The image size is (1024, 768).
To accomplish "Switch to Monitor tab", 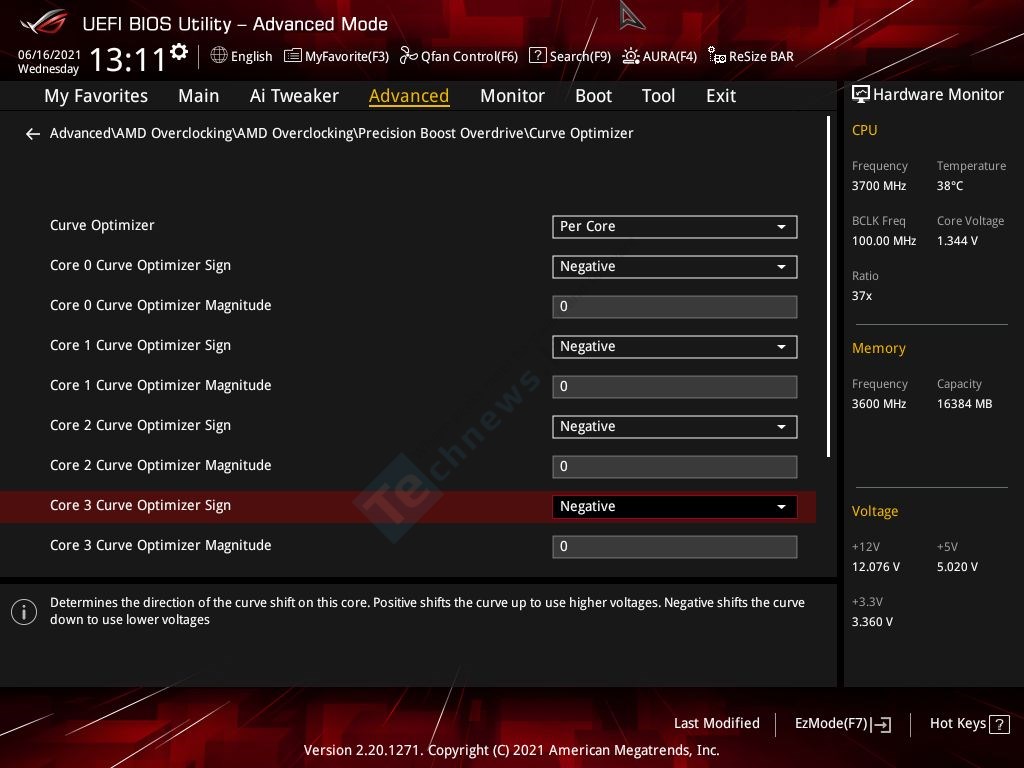I will point(512,96).
